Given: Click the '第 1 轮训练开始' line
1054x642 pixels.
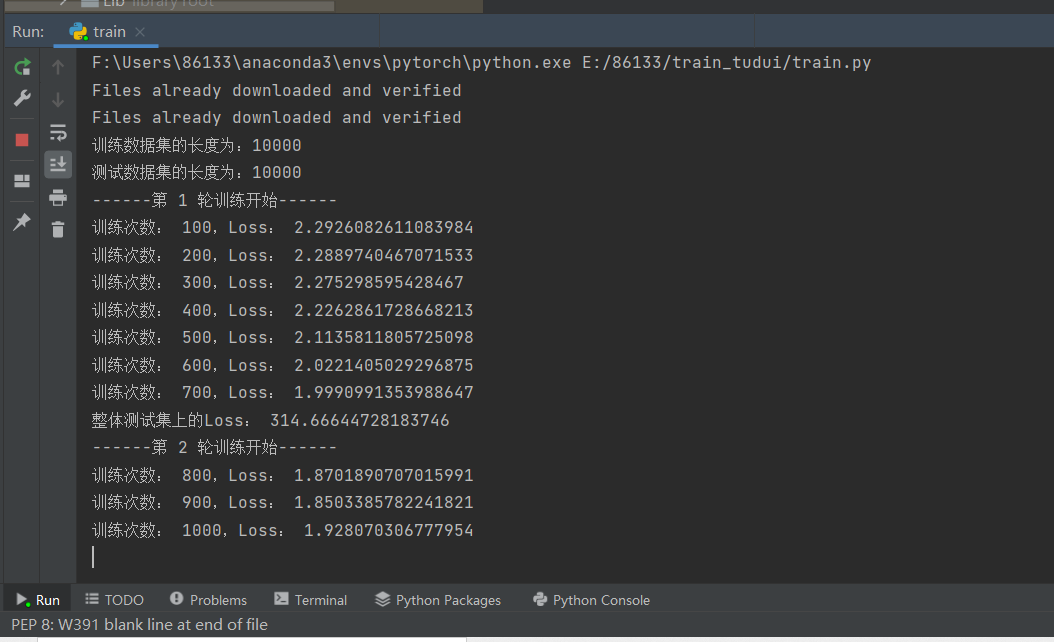Looking at the screenshot, I should [214, 200].
